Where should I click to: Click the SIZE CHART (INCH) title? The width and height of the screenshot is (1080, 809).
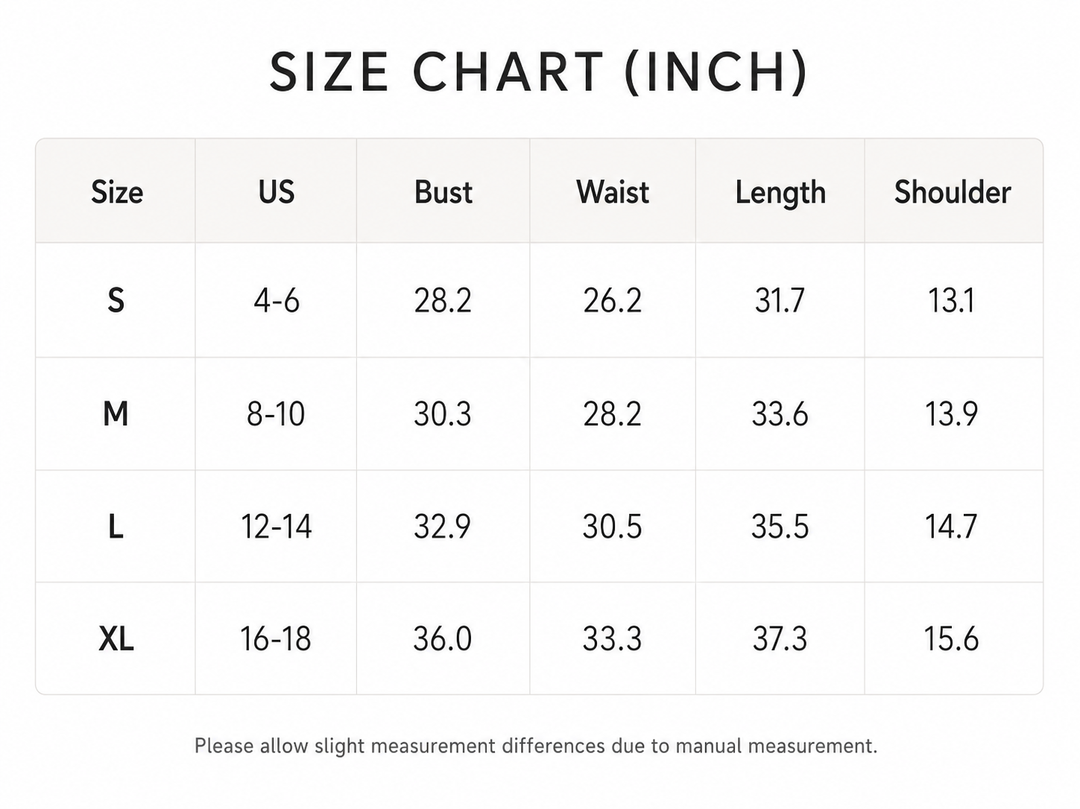click(539, 72)
